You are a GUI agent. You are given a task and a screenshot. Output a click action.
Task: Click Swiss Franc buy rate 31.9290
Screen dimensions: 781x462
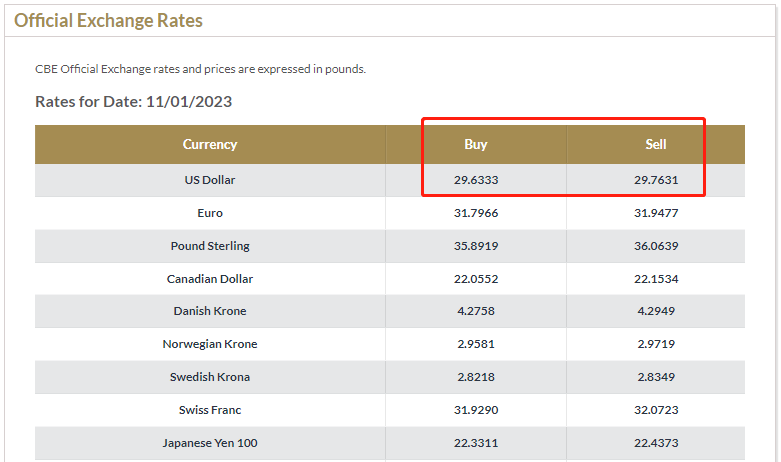(x=476, y=410)
